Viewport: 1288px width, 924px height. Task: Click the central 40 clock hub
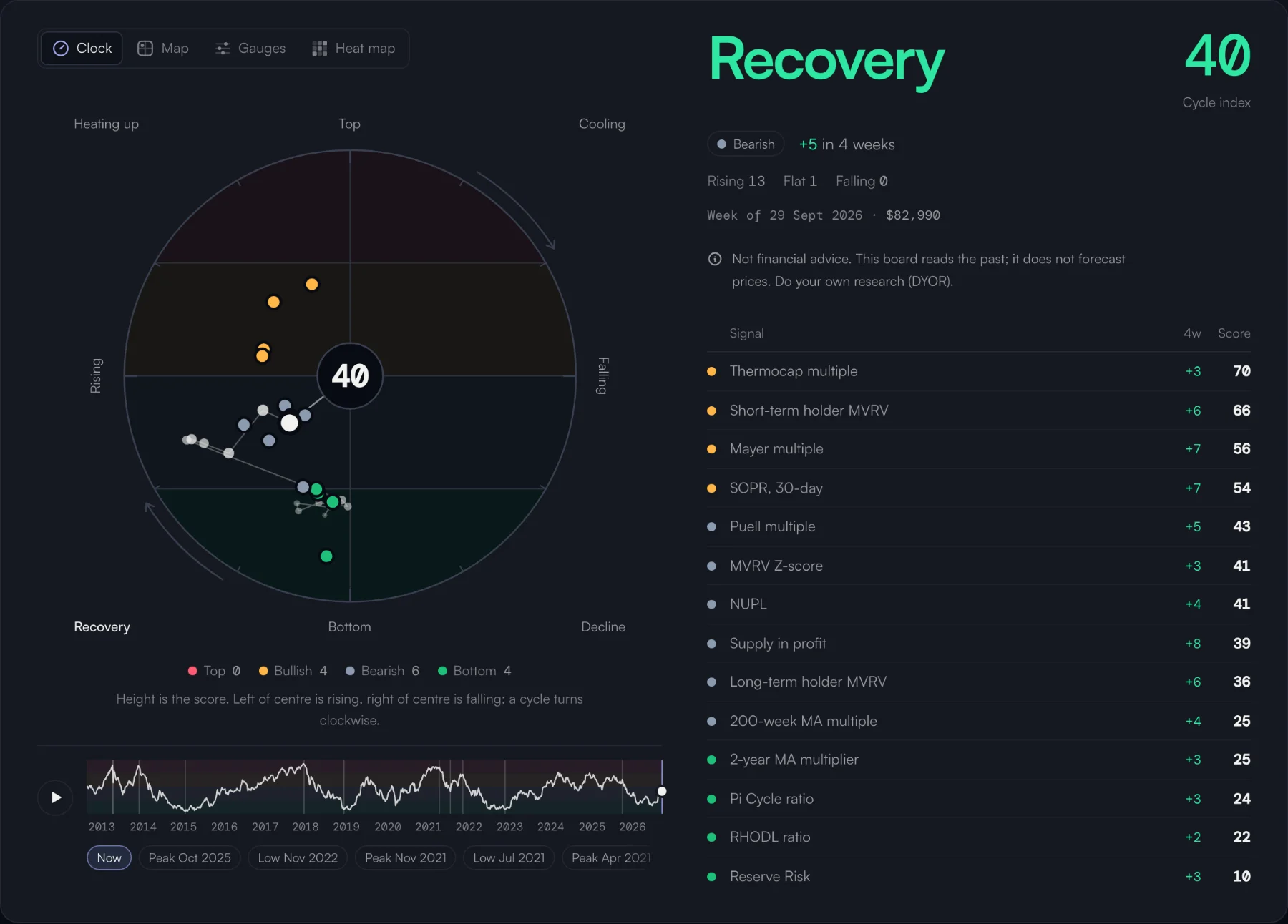tap(350, 376)
